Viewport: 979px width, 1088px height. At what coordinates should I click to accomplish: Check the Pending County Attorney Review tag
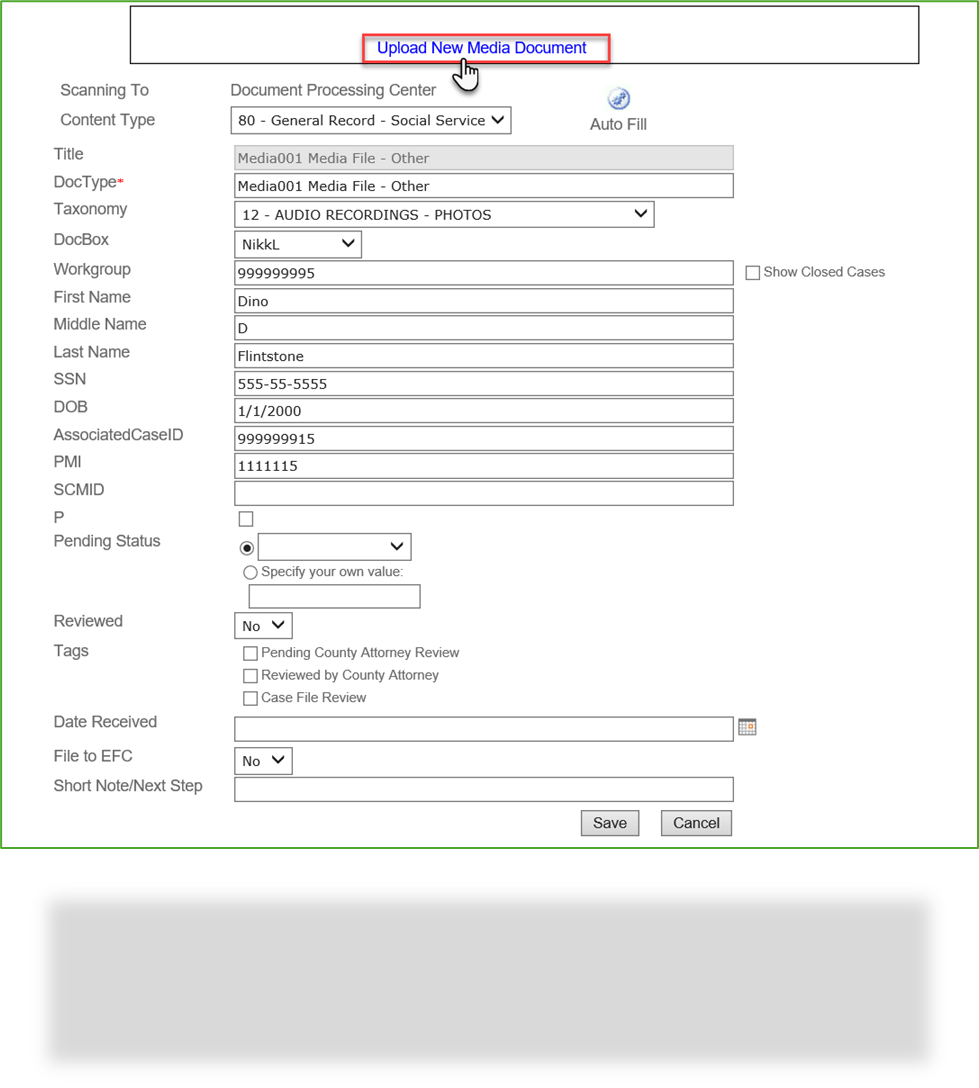click(x=250, y=653)
